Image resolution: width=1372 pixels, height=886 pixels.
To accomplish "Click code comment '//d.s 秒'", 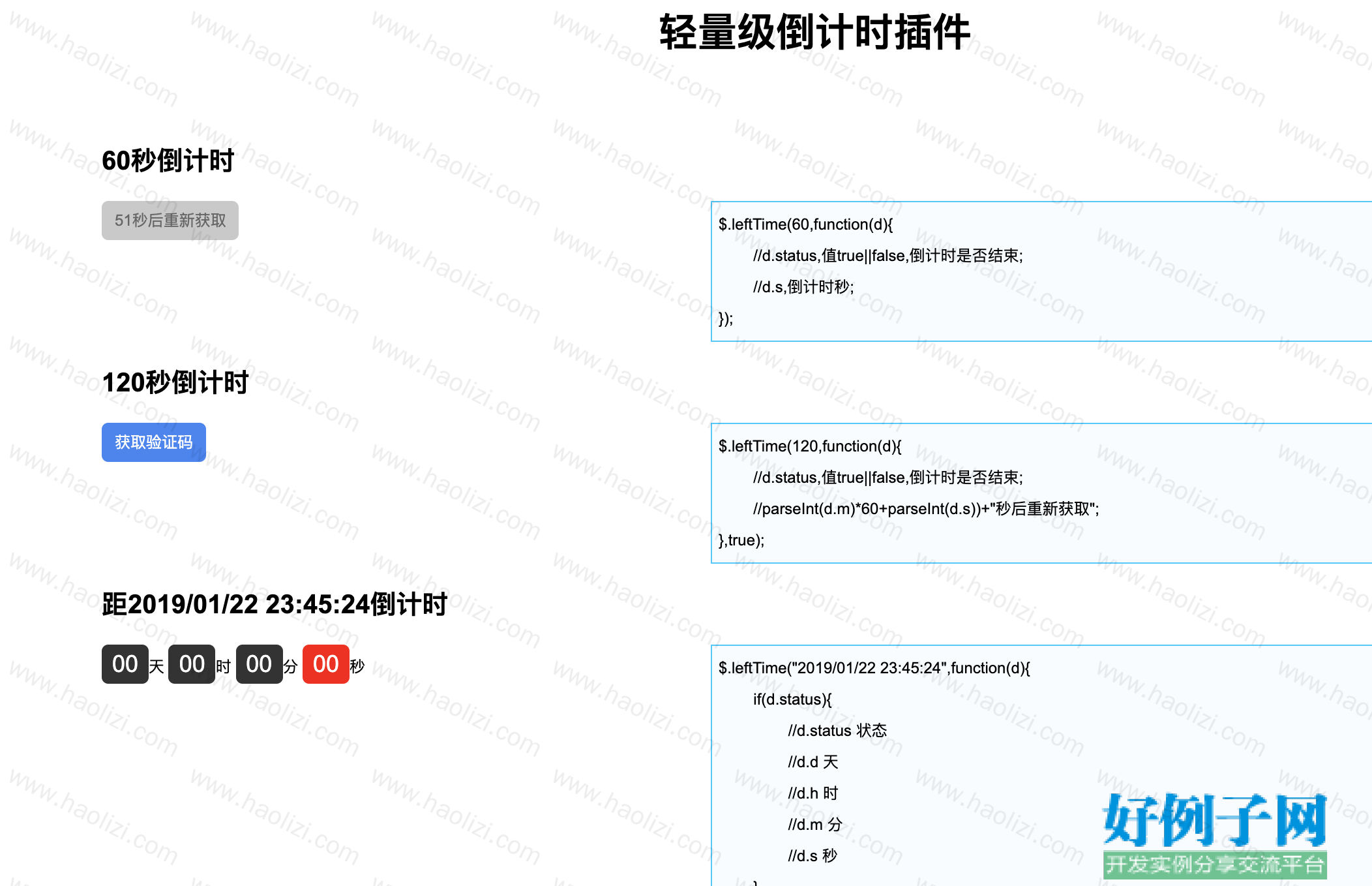I will tap(813, 856).
